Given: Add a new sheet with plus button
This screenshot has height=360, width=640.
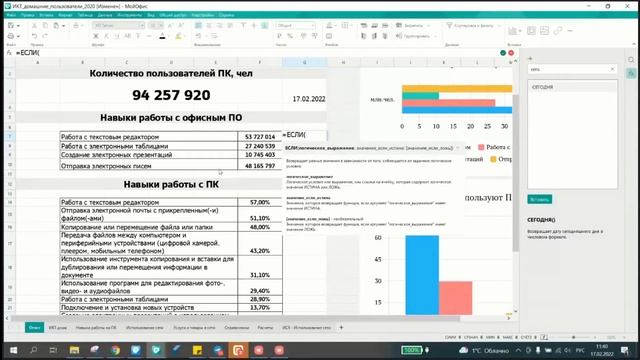Looking at the screenshot, I should [x=341, y=327].
